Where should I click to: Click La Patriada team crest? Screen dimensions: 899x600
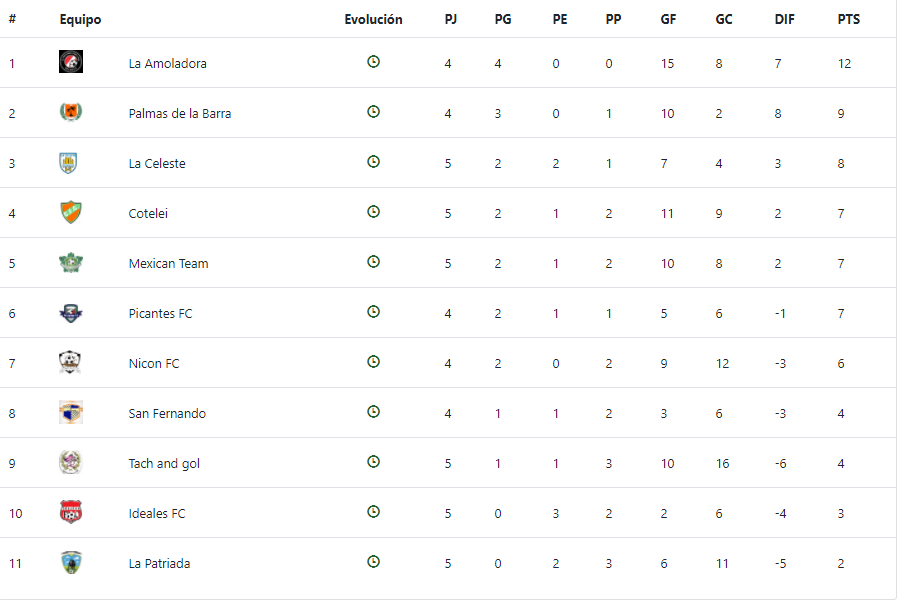click(x=71, y=563)
